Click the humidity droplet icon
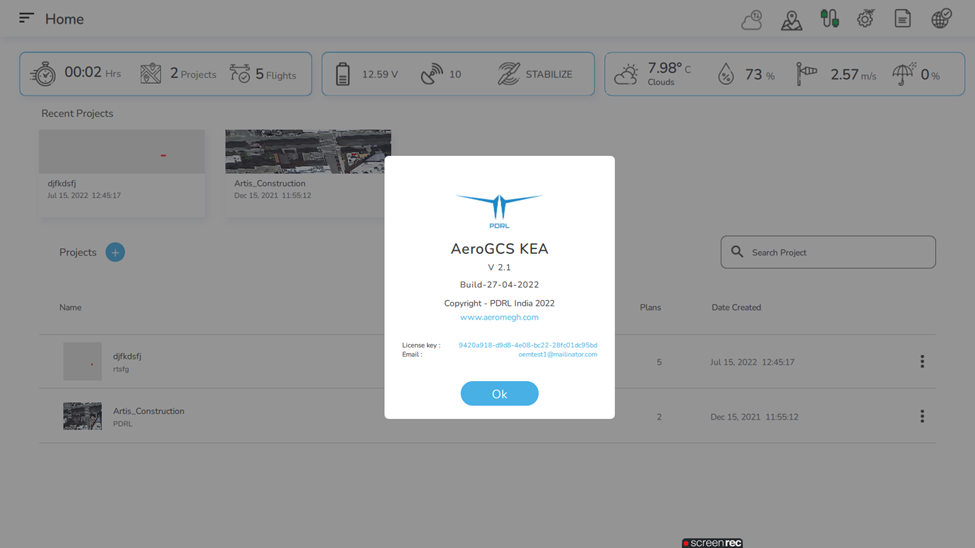 [726, 74]
